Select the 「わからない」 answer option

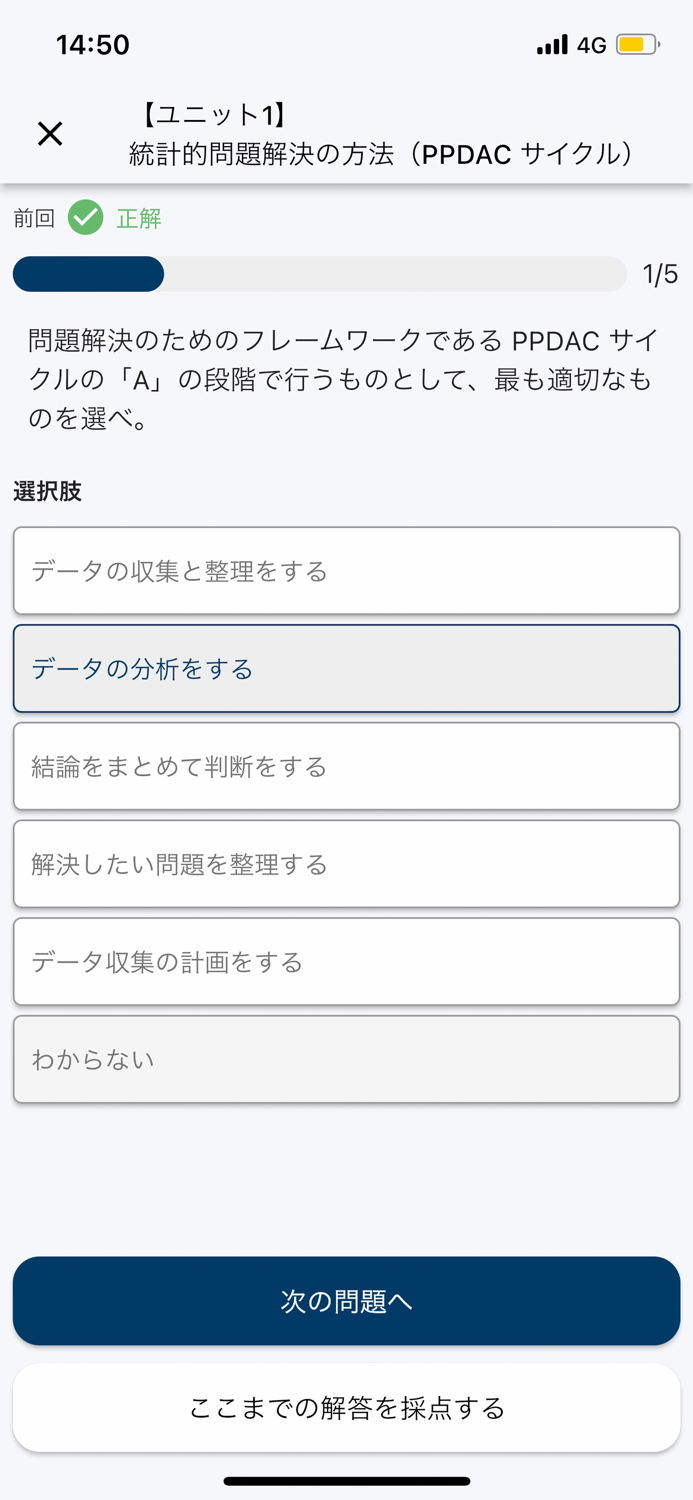coord(346,1058)
